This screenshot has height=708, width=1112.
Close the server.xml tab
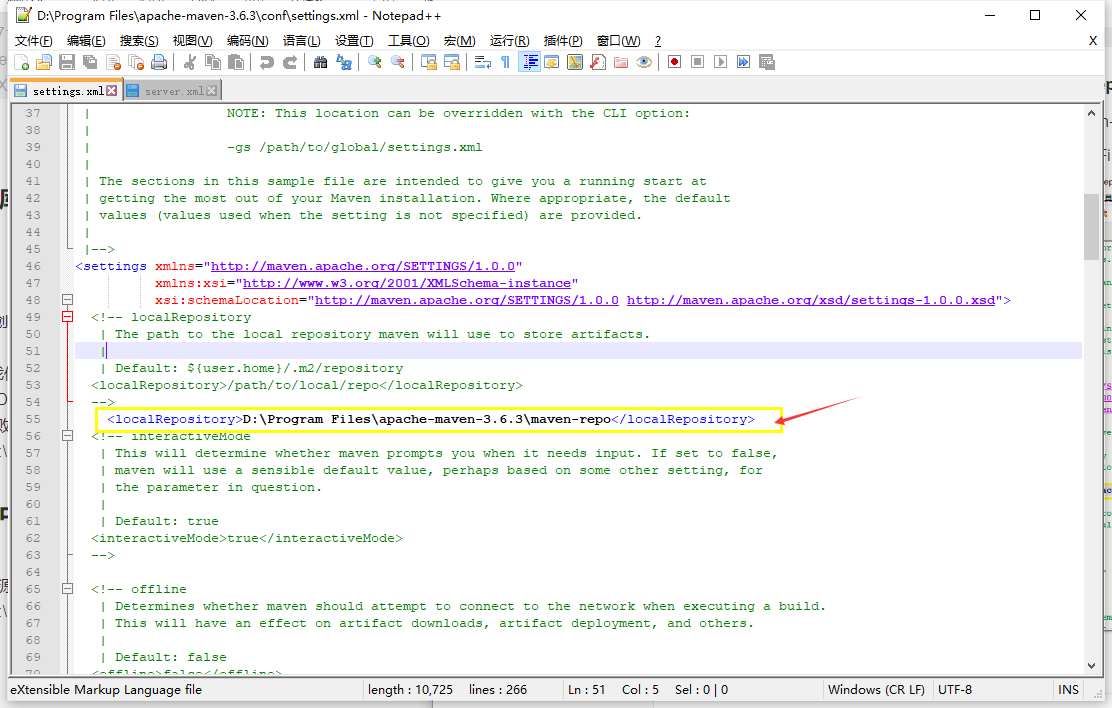(211, 92)
